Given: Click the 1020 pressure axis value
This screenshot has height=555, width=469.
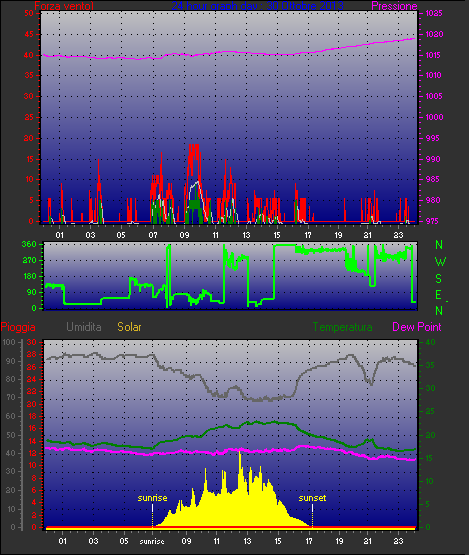Looking at the screenshot, I should pos(434,35).
